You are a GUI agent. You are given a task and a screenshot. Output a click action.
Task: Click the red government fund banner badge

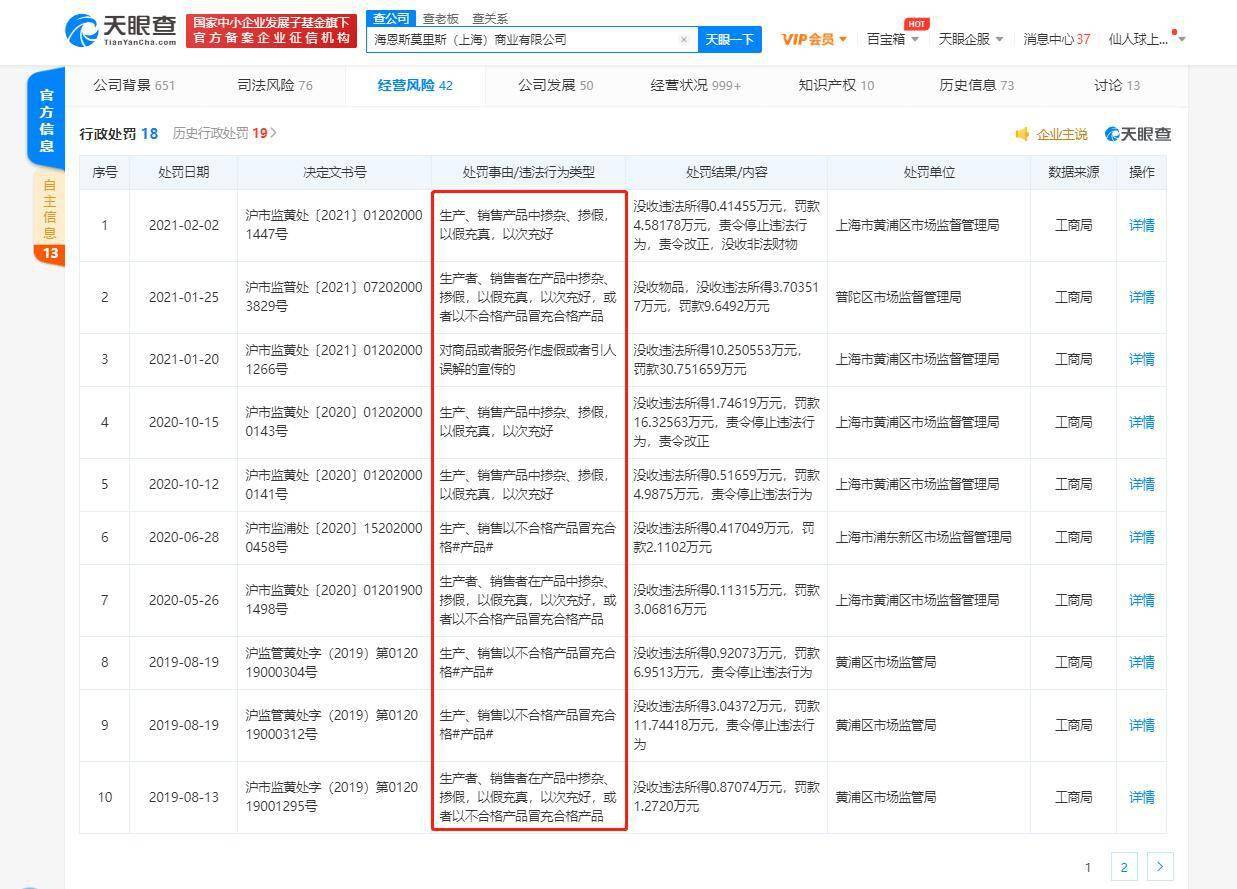pos(271,30)
